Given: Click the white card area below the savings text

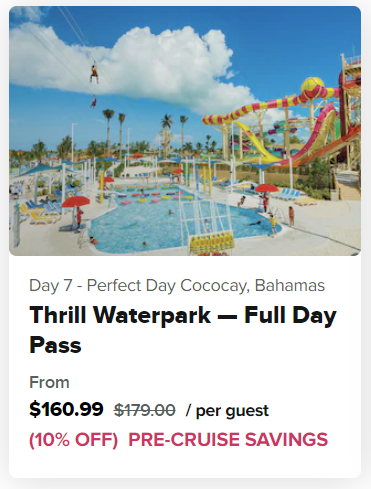Looking at the screenshot, I should (185, 464).
